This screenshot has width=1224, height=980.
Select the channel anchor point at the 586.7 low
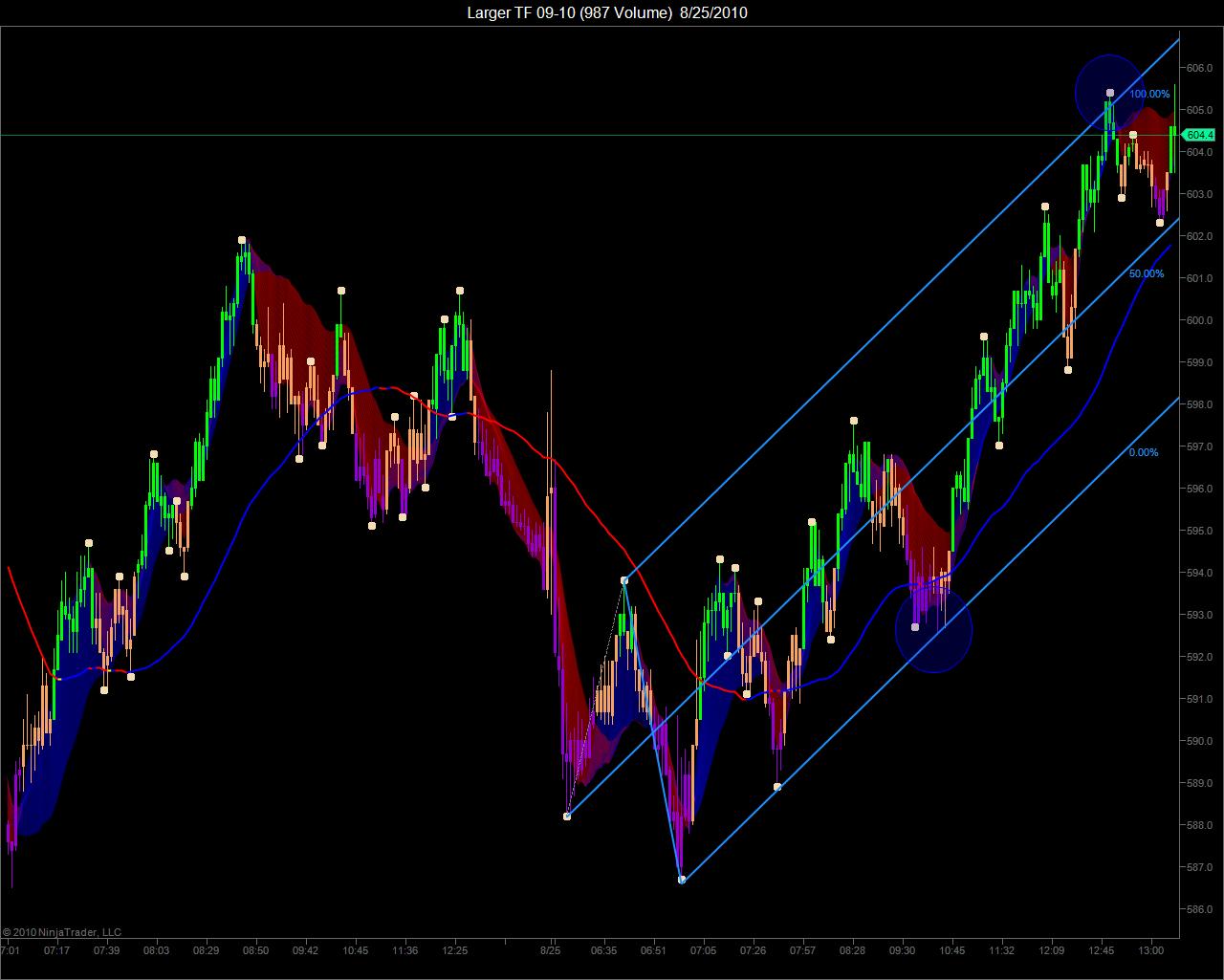pos(682,880)
